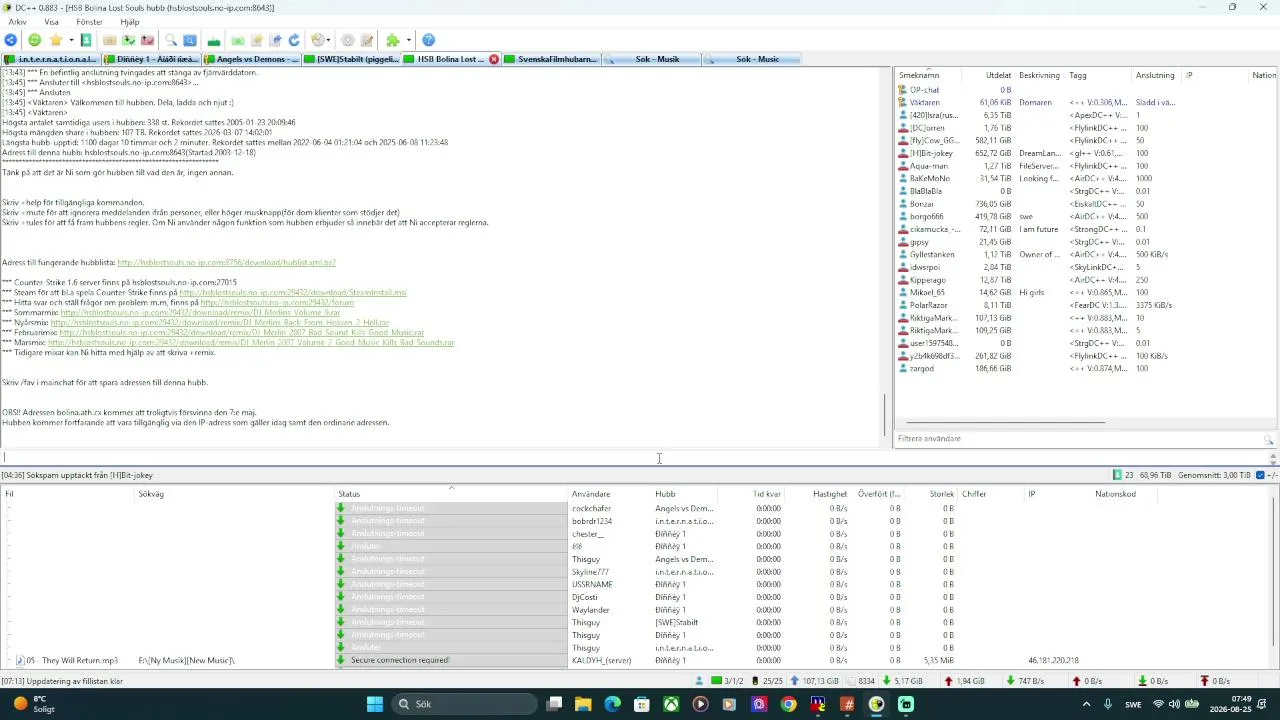Click the 107,13 GiB shared status entry
Viewport: 1280px width, 720px height.
(x=817, y=681)
